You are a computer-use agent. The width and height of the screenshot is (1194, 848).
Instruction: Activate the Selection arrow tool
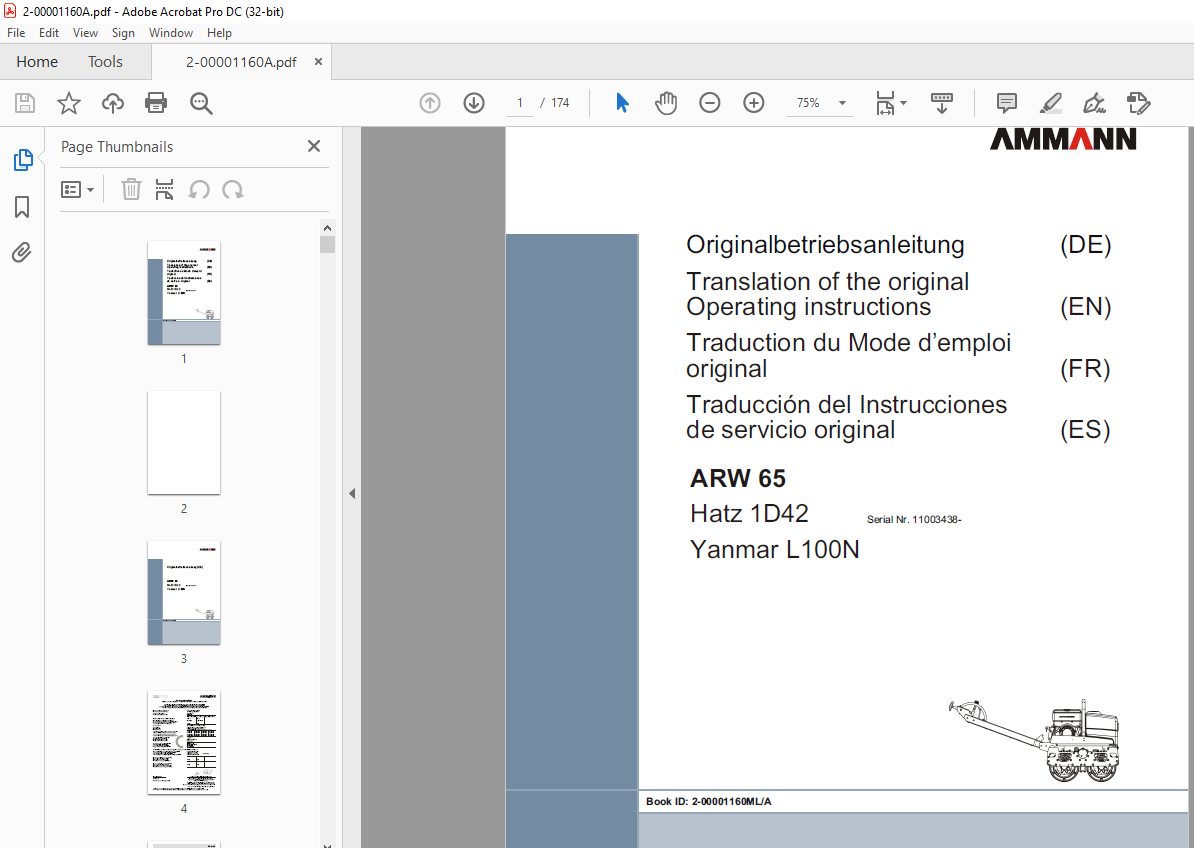pyautogui.click(x=622, y=103)
